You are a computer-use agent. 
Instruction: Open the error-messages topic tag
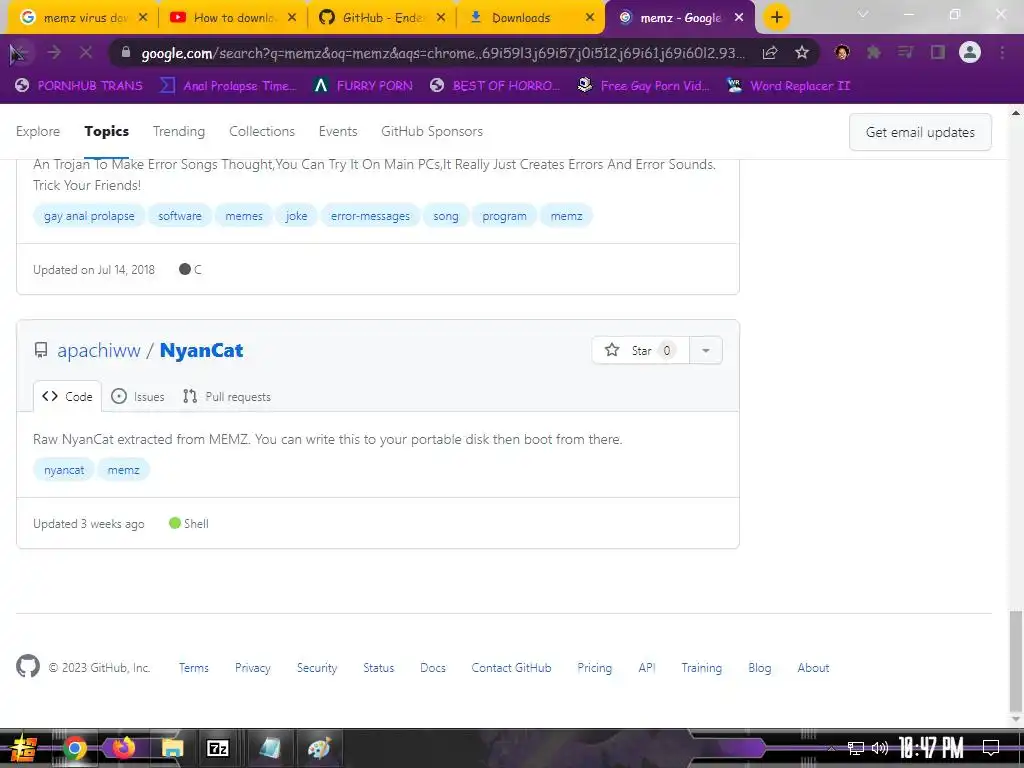pos(370,216)
